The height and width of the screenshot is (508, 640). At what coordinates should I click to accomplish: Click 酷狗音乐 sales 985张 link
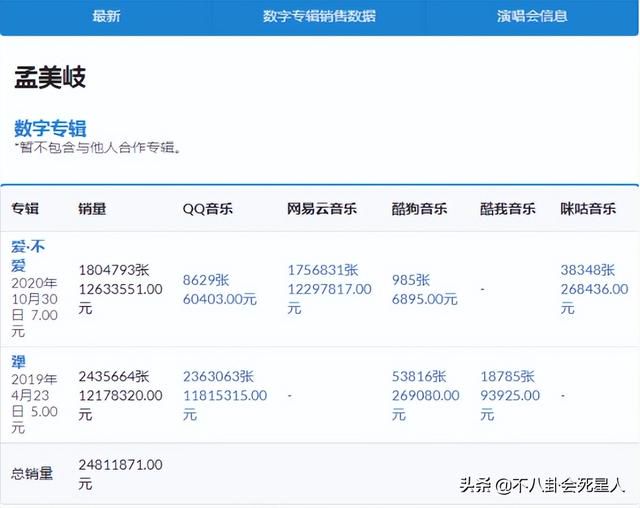[x=411, y=280]
